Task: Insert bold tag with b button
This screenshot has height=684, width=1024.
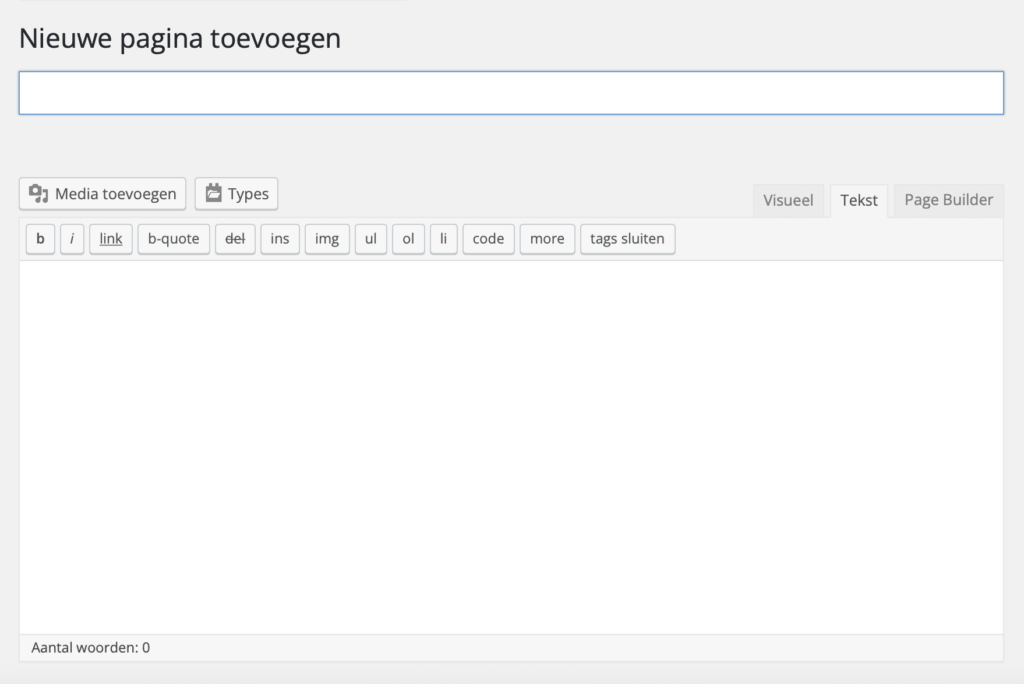Action: coord(40,239)
